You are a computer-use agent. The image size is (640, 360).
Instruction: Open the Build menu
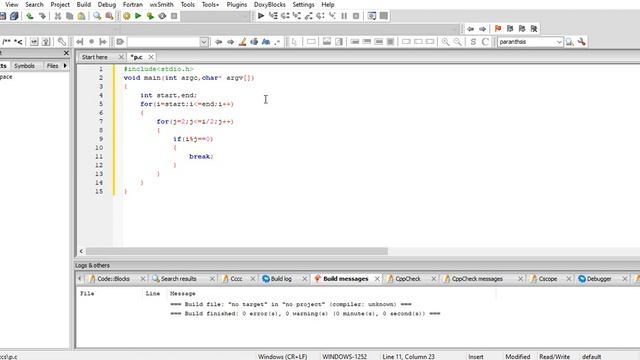tap(84, 4)
